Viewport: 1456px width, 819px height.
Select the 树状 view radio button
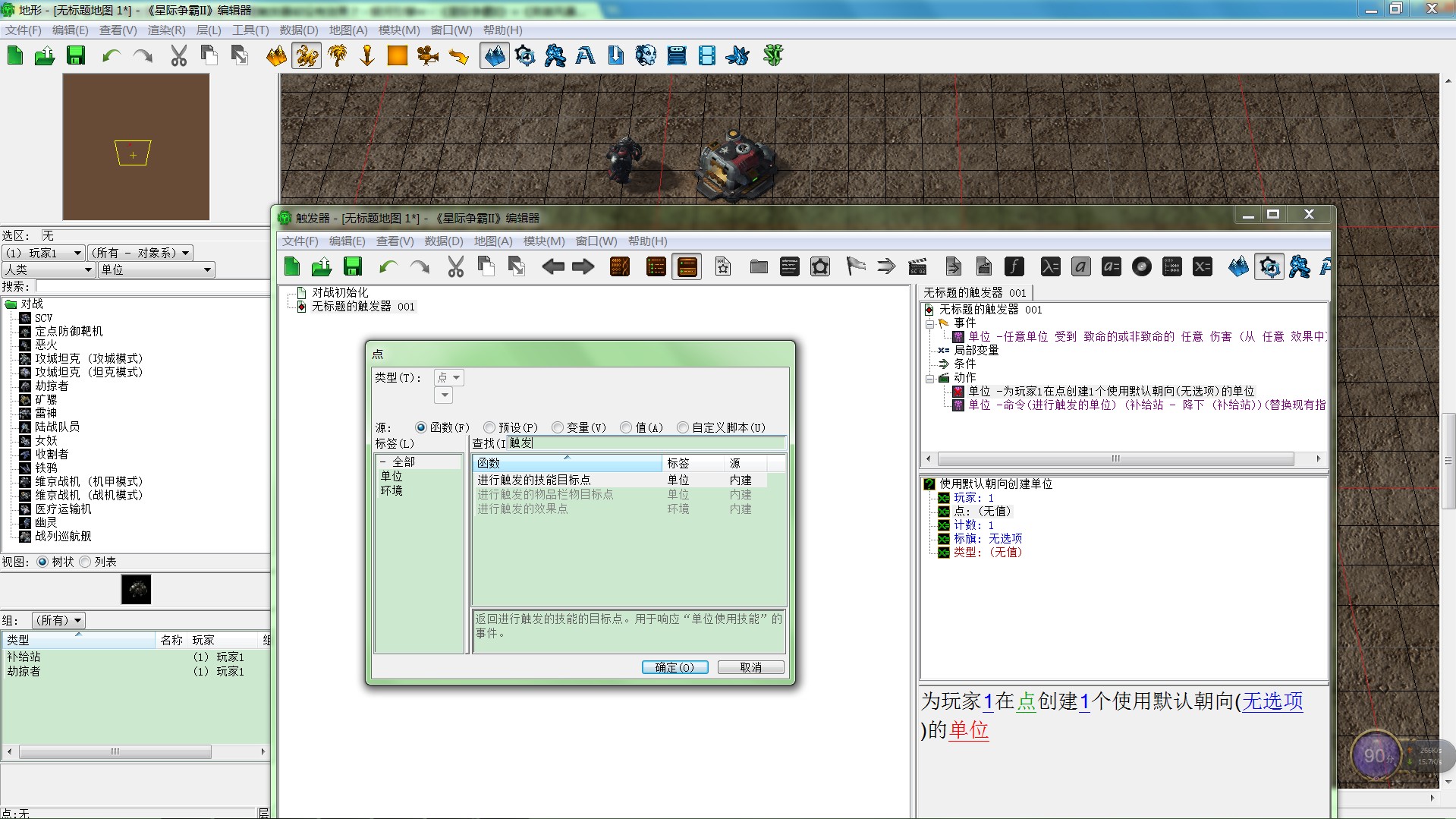(x=42, y=562)
